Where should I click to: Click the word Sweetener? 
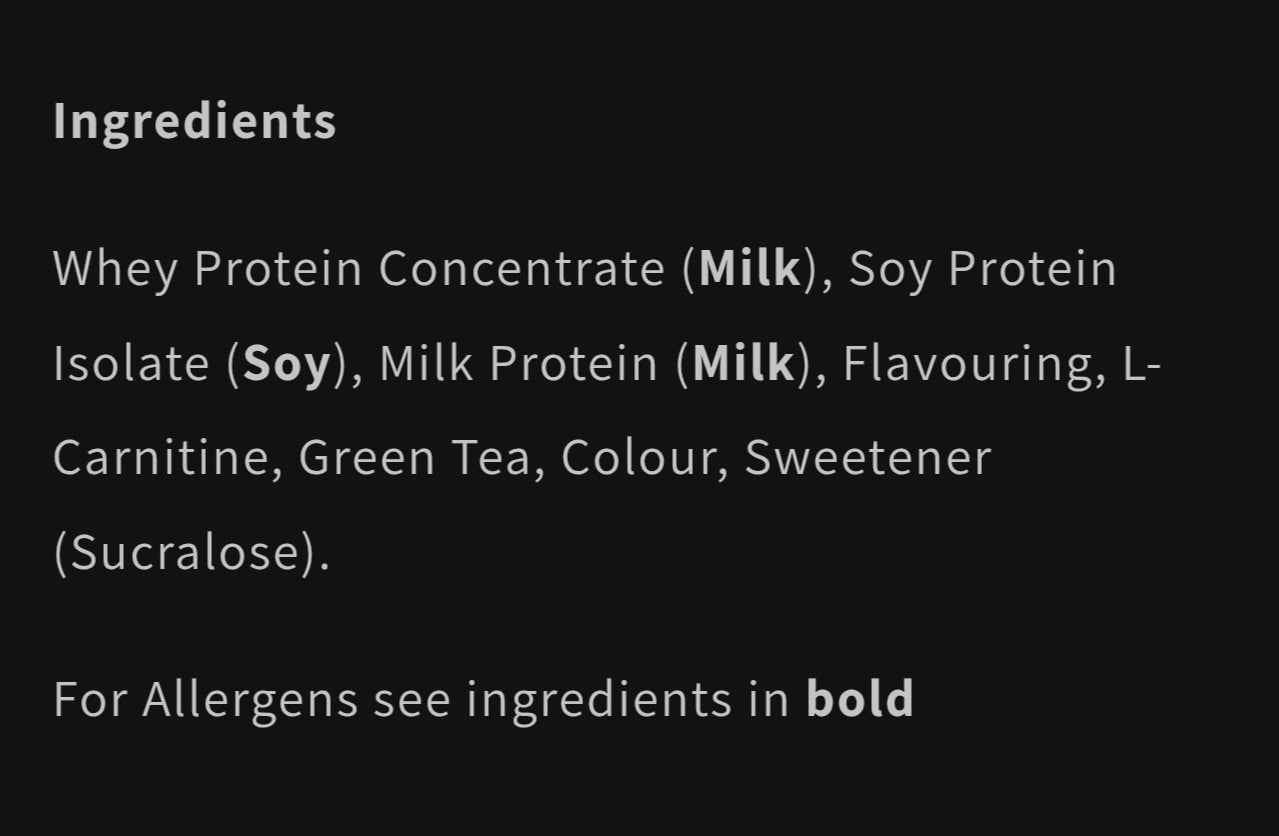(867, 458)
